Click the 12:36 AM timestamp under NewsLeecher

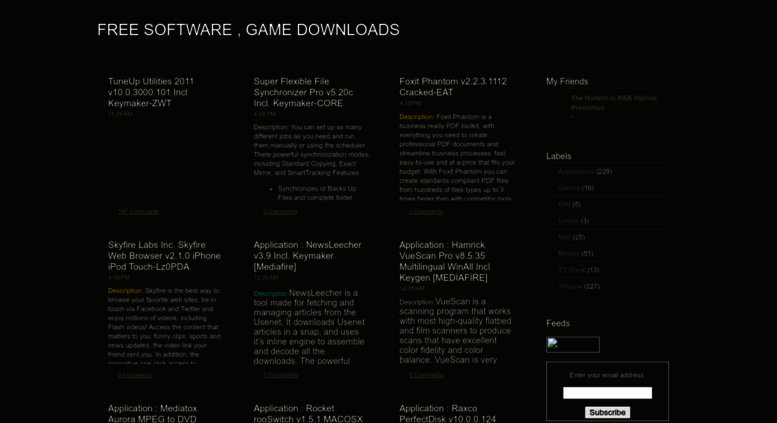[x=266, y=277]
